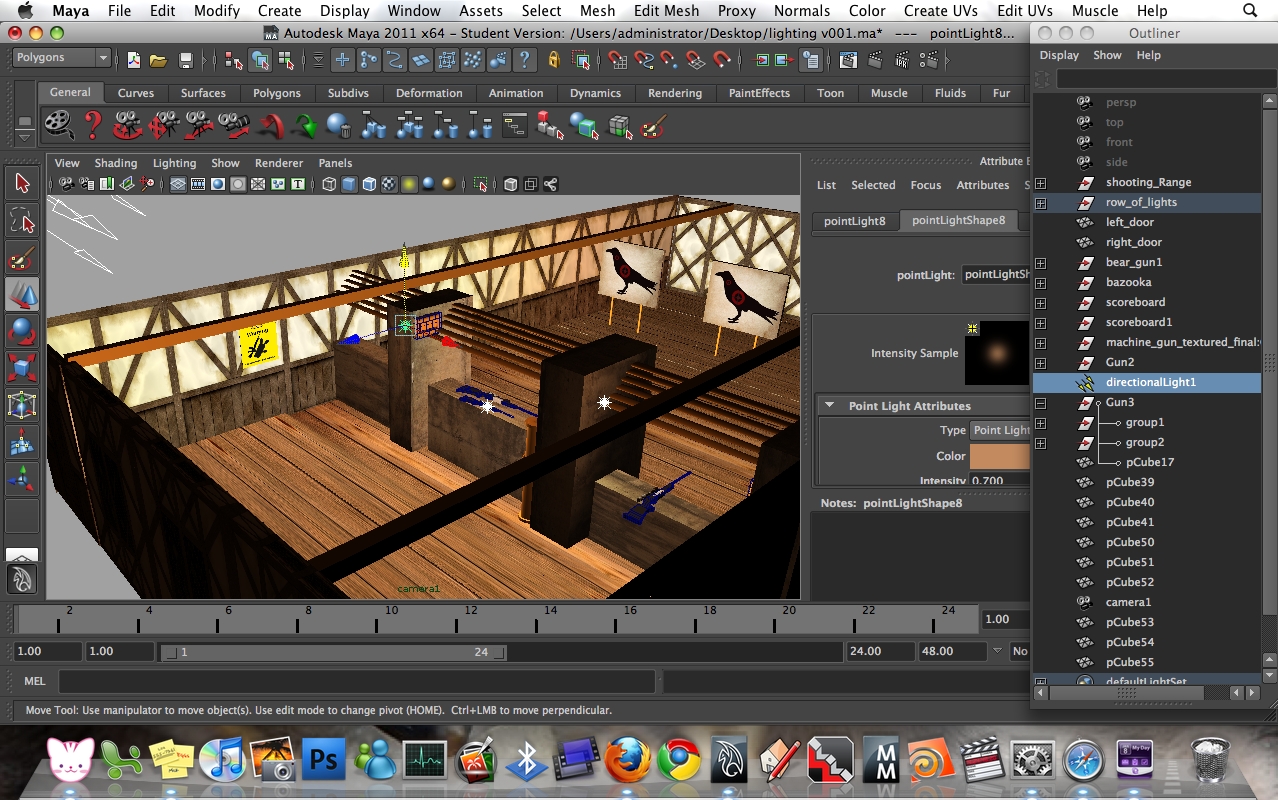Choose the Scale tool in toolbox
Image resolution: width=1278 pixels, height=800 pixels.
tap(22, 368)
